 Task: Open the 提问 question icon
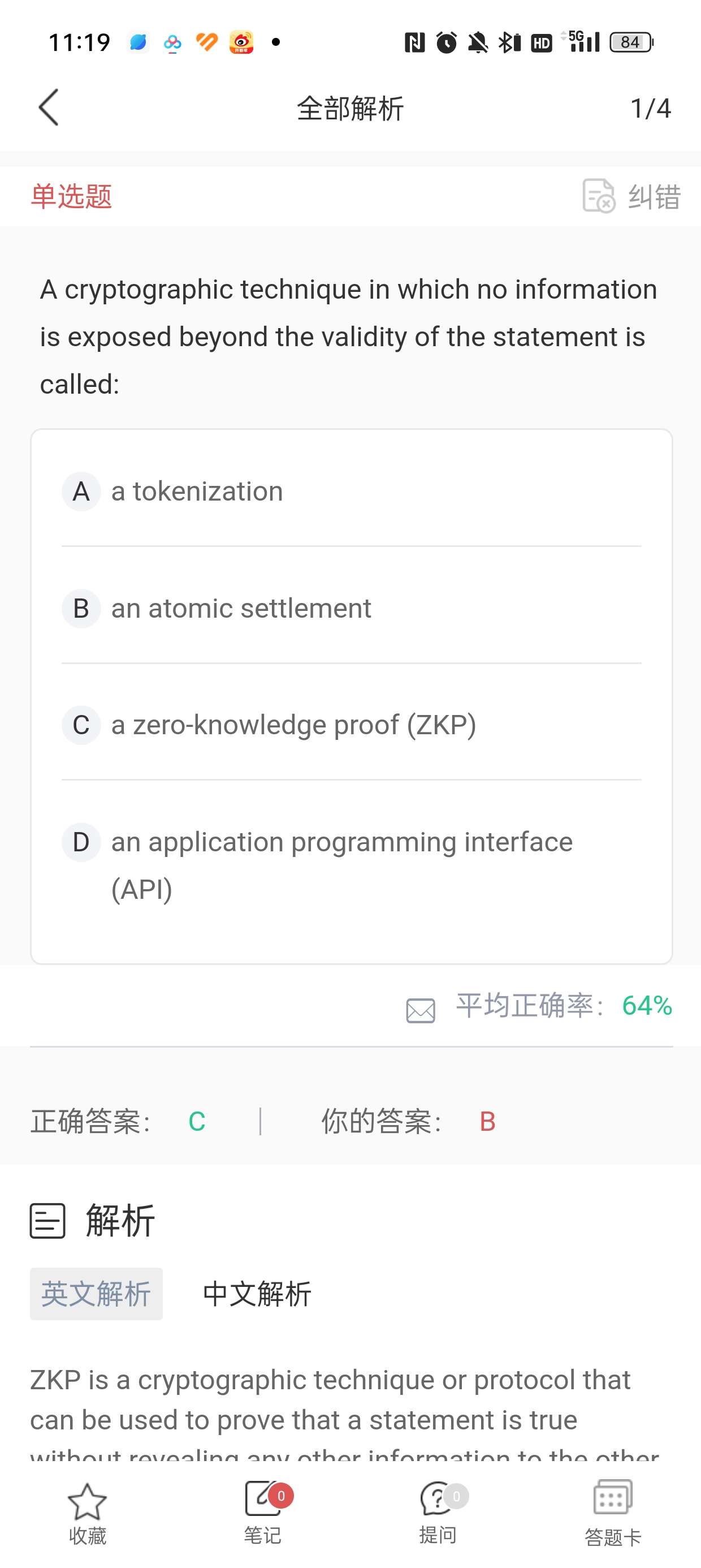tap(438, 1499)
